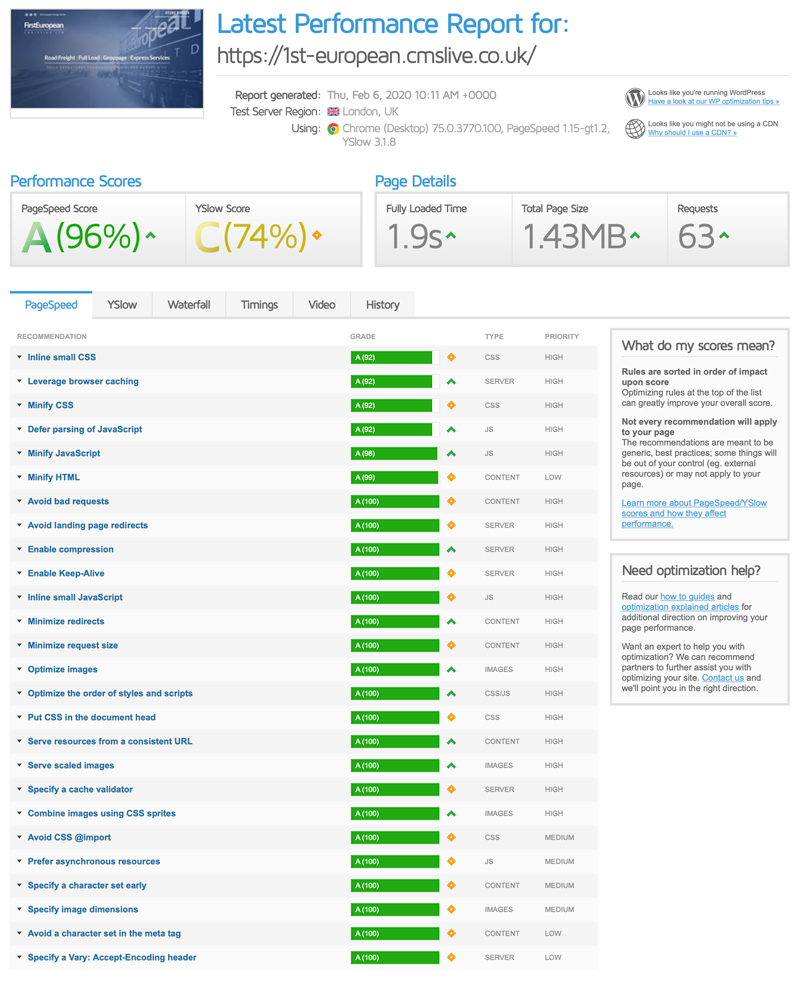This screenshot has width=800, height=985.
Task: Click green arrow in Enable compression row
Action: [451, 550]
